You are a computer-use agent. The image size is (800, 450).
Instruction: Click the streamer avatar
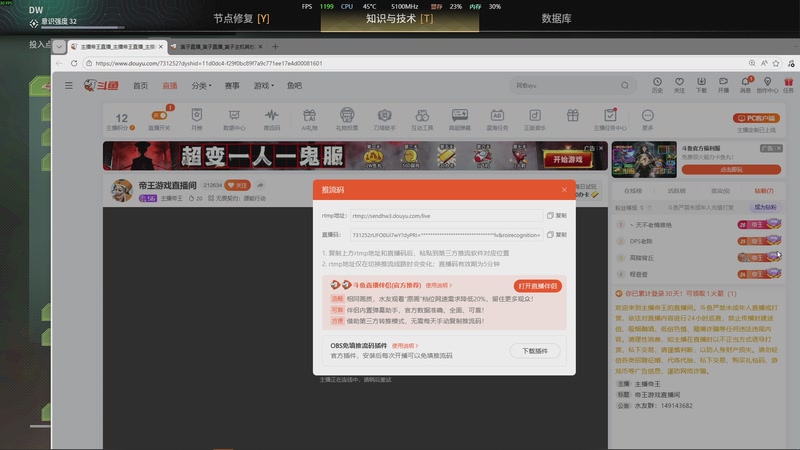pyautogui.click(x=122, y=190)
